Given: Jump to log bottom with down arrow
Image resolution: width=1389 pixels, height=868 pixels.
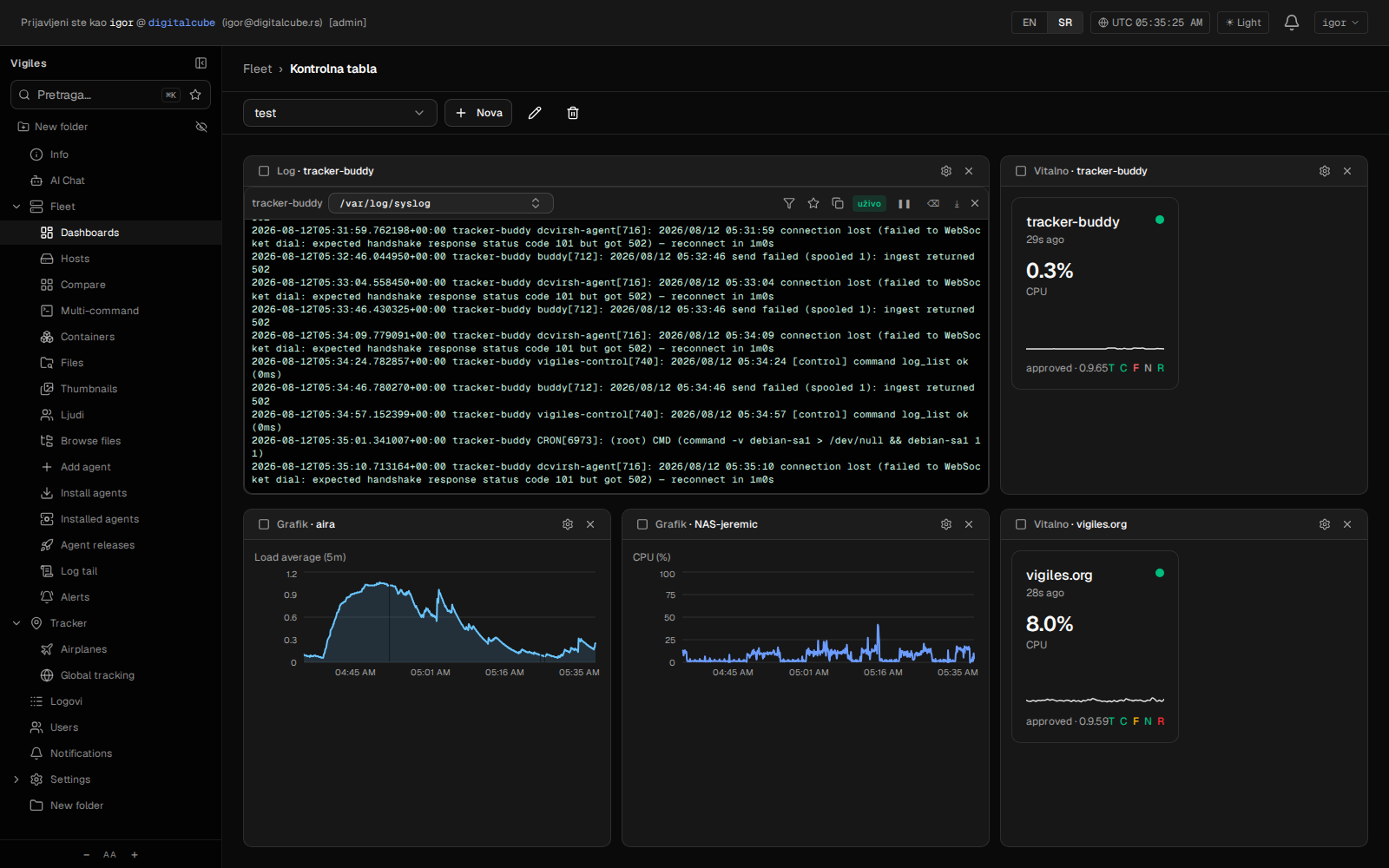Looking at the screenshot, I should click(957, 204).
